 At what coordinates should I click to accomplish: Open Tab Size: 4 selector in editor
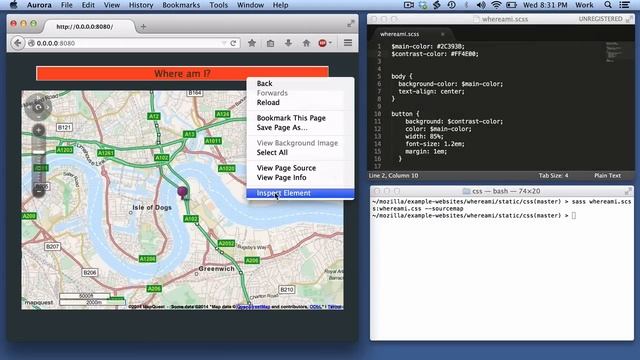553,176
